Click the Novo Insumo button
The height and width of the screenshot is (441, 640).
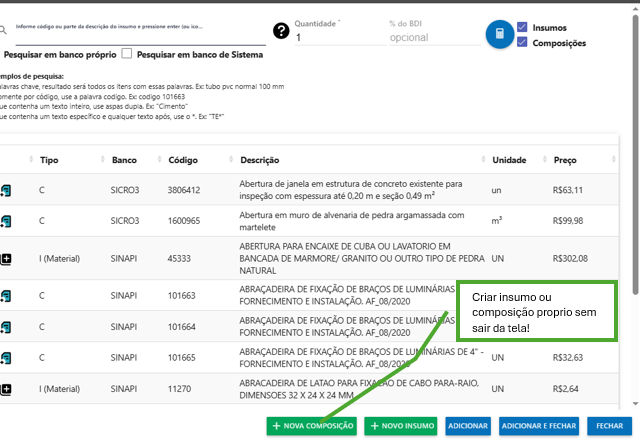[x=401, y=426]
